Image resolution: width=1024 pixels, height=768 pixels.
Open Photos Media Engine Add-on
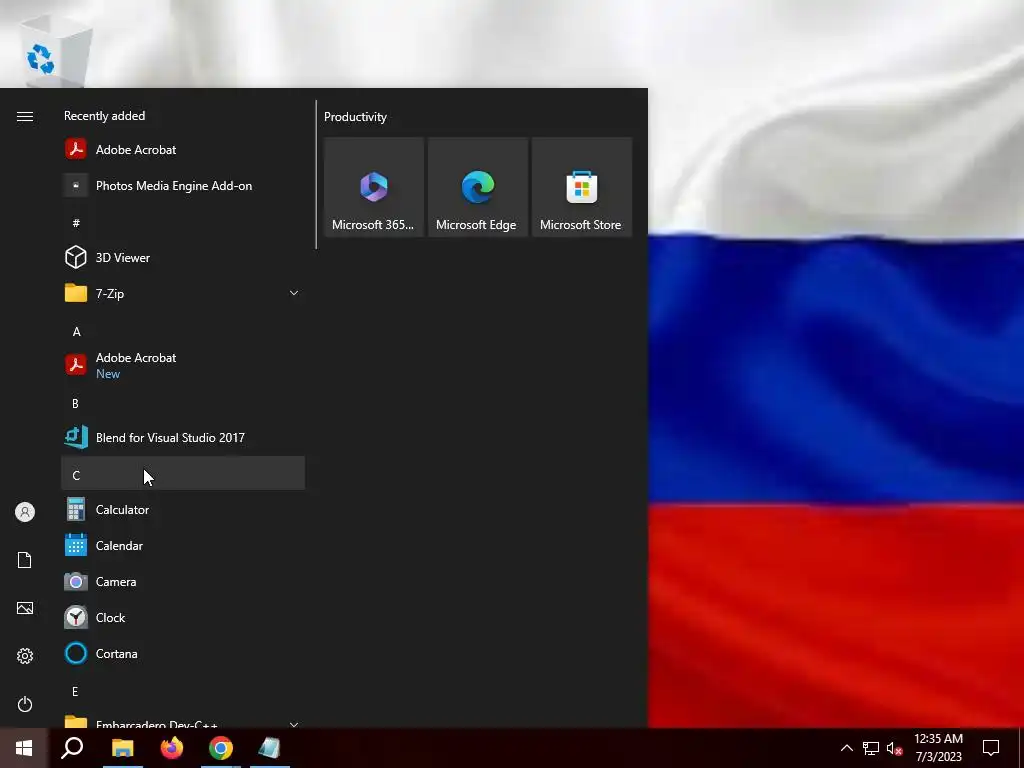point(183,185)
